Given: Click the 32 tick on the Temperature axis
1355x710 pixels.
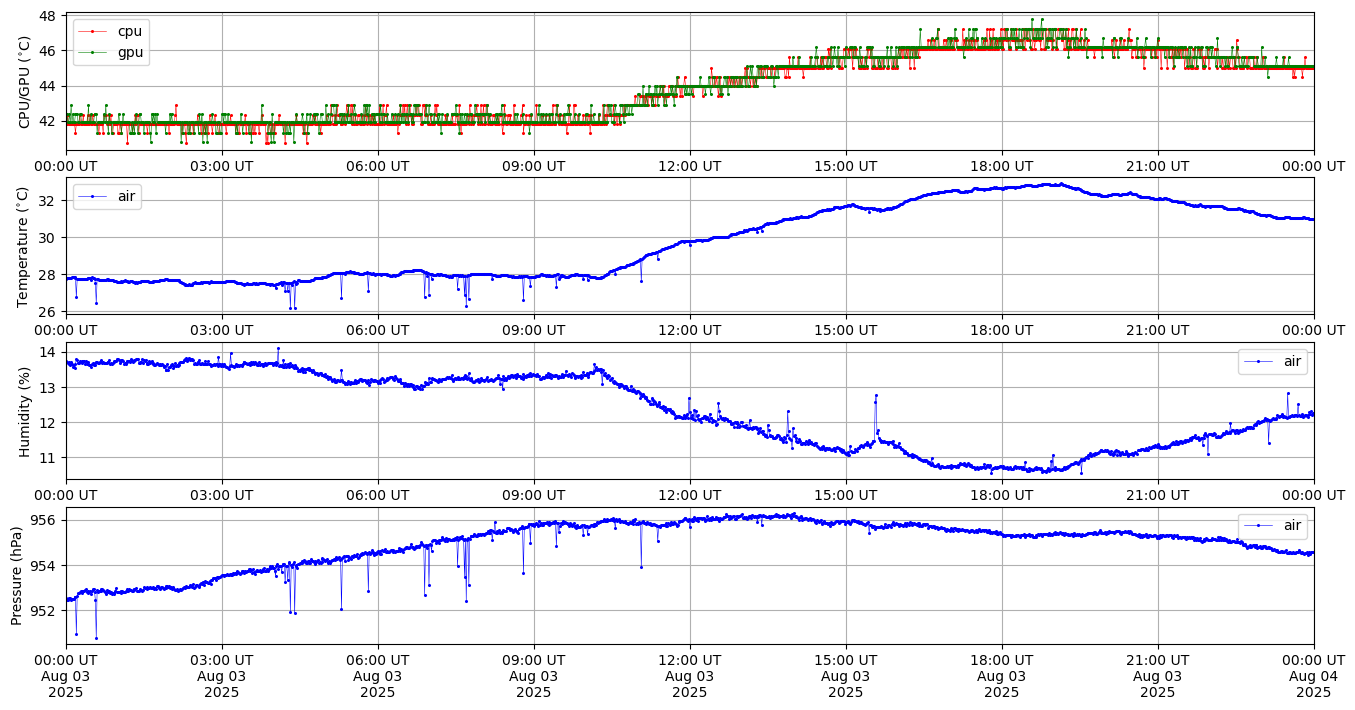Looking at the screenshot, I should tap(48, 201).
